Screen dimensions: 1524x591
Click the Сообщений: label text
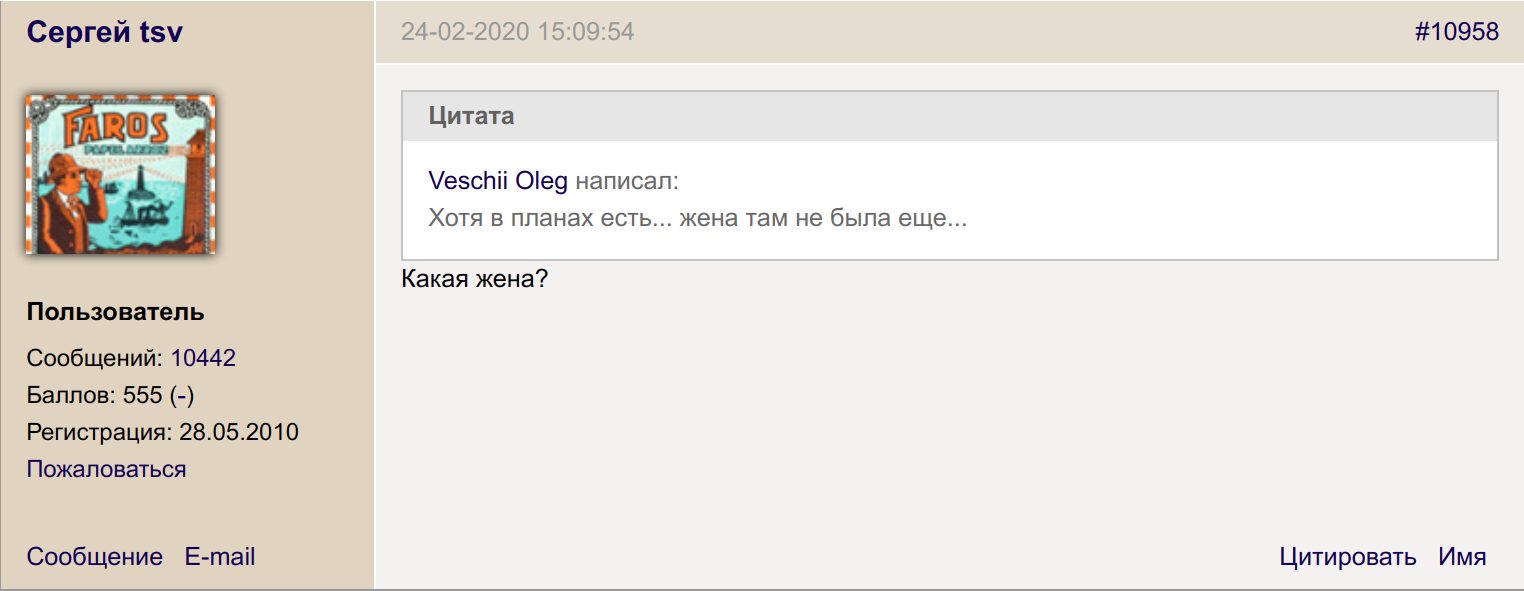coord(95,358)
